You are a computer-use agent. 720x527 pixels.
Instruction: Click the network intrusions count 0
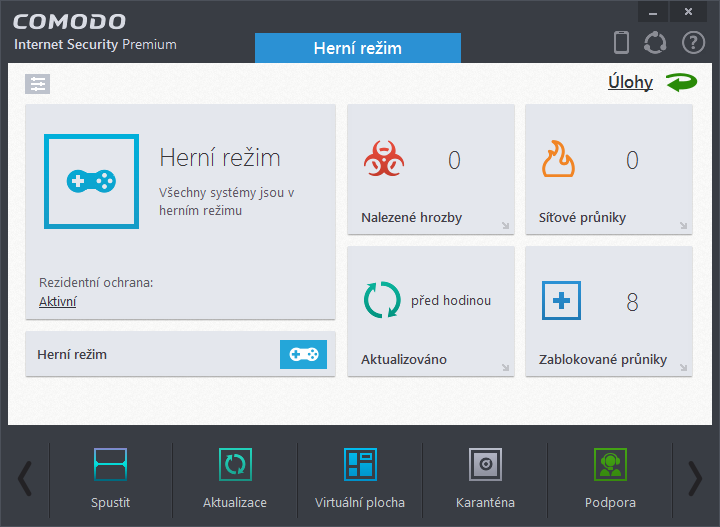pos(632,160)
